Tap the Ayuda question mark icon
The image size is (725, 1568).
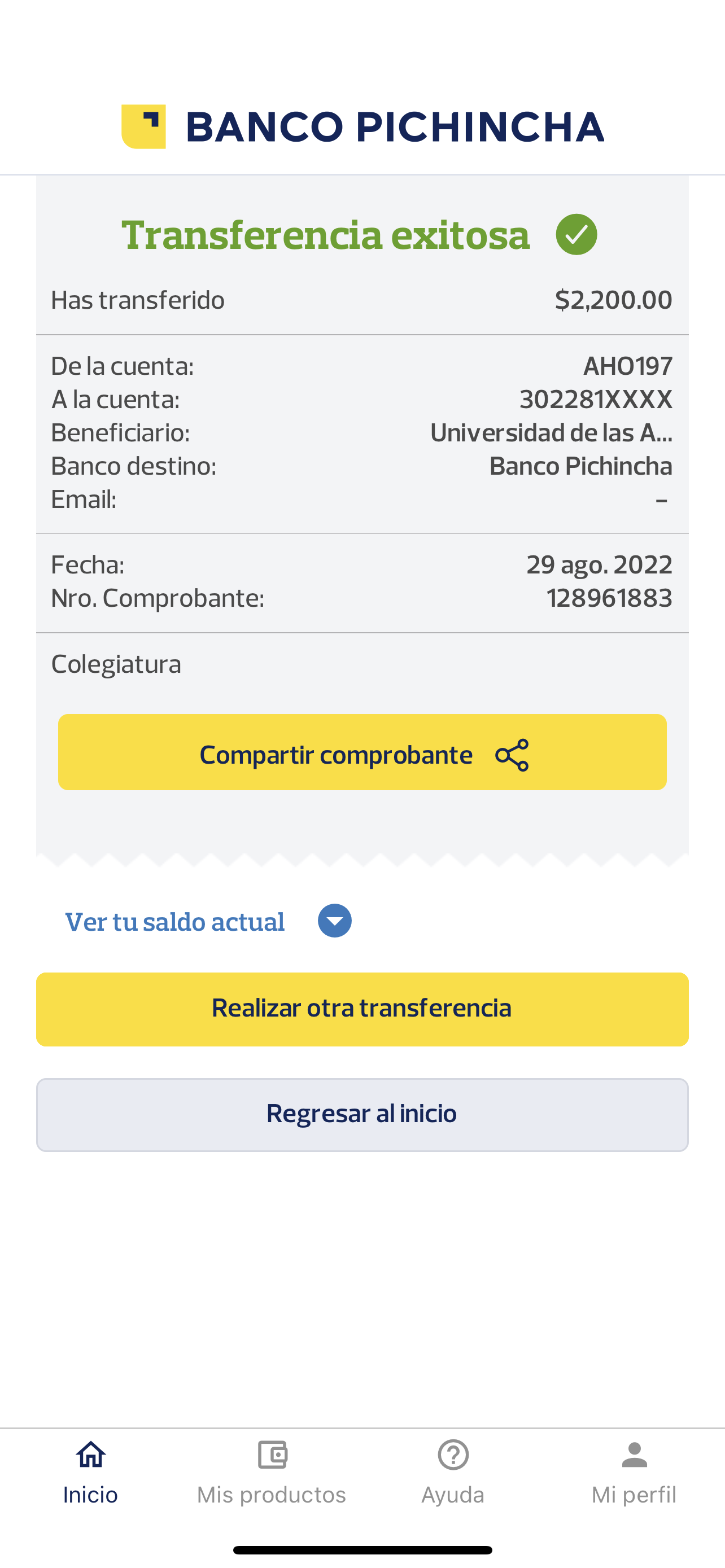pos(453,1455)
